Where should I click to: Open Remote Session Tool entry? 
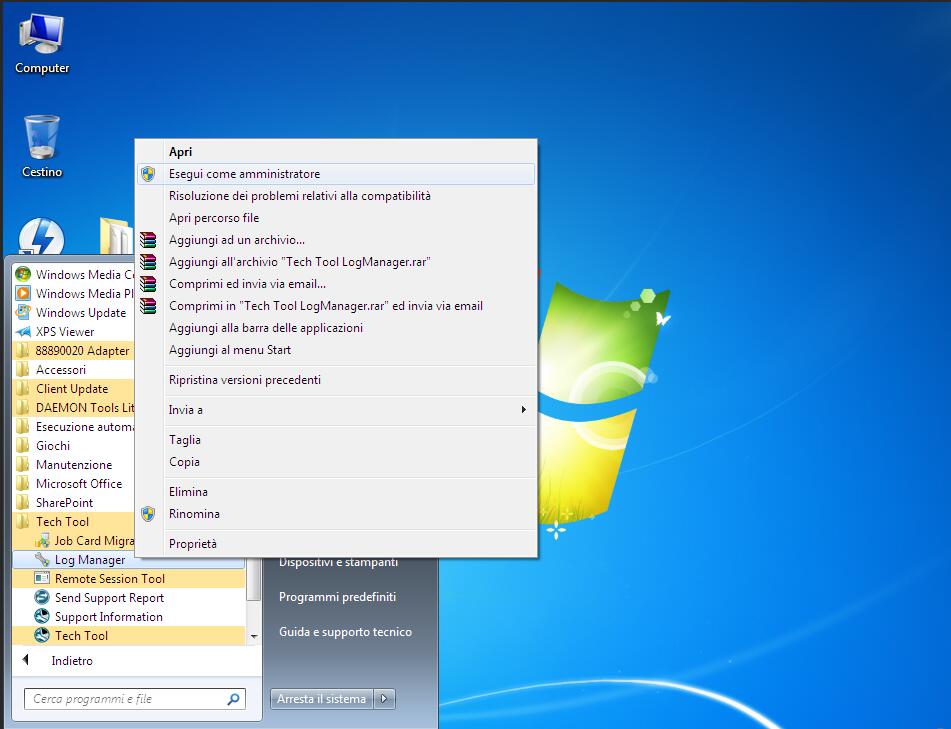point(129,579)
